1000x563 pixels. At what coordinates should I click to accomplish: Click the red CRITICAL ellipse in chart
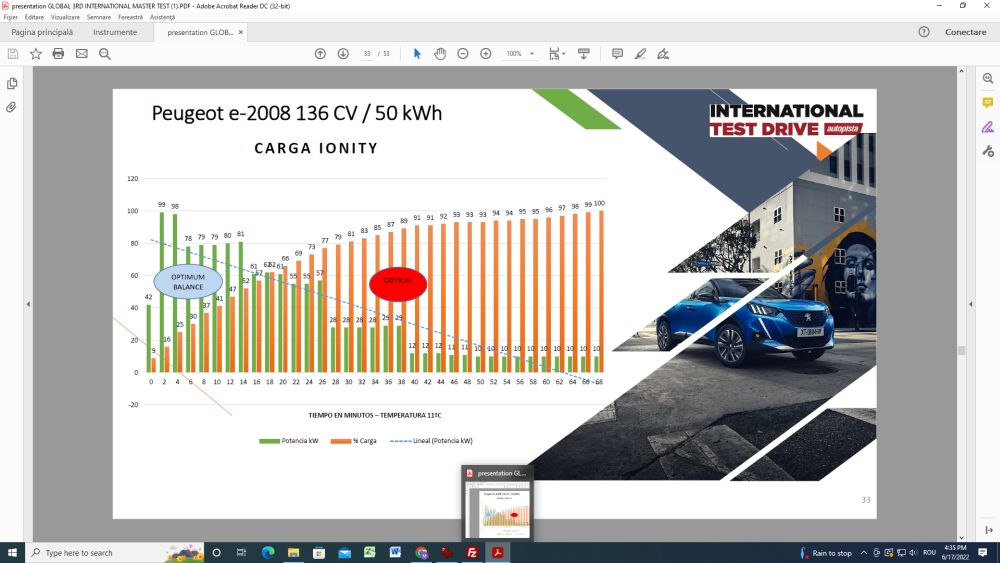398,284
